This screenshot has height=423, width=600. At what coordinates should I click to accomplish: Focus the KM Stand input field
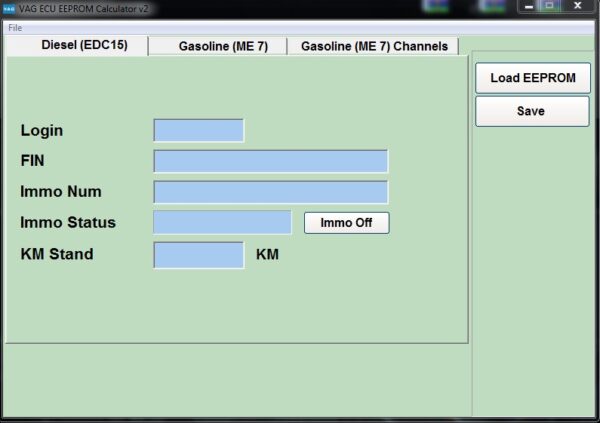pos(199,255)
